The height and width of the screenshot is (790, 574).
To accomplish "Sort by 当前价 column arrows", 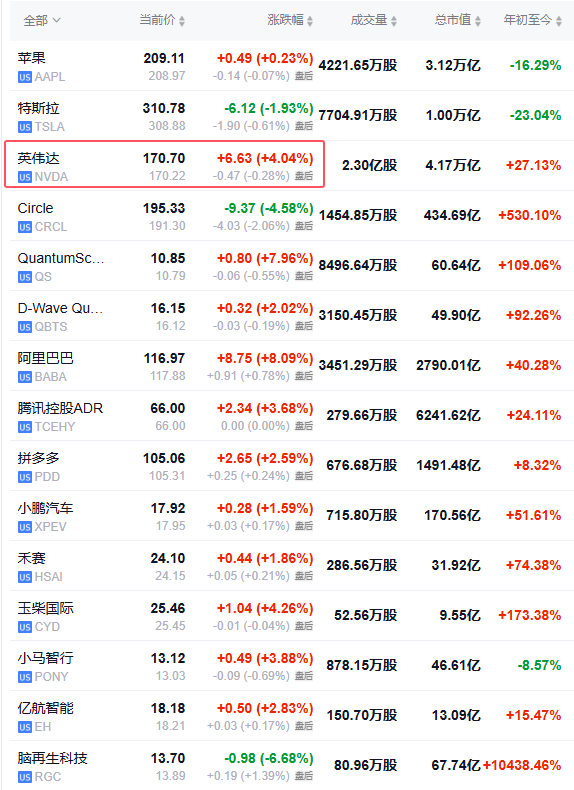I will click(x=182, y=21).
